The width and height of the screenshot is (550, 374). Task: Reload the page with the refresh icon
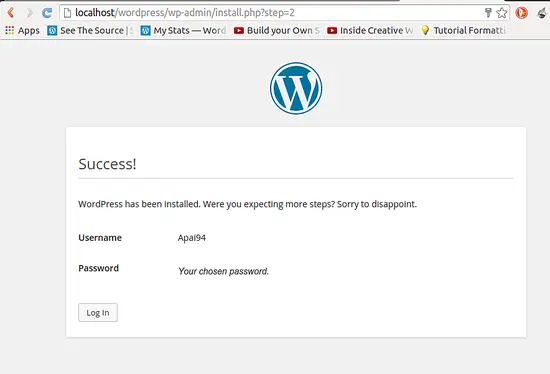coord(47,13)
